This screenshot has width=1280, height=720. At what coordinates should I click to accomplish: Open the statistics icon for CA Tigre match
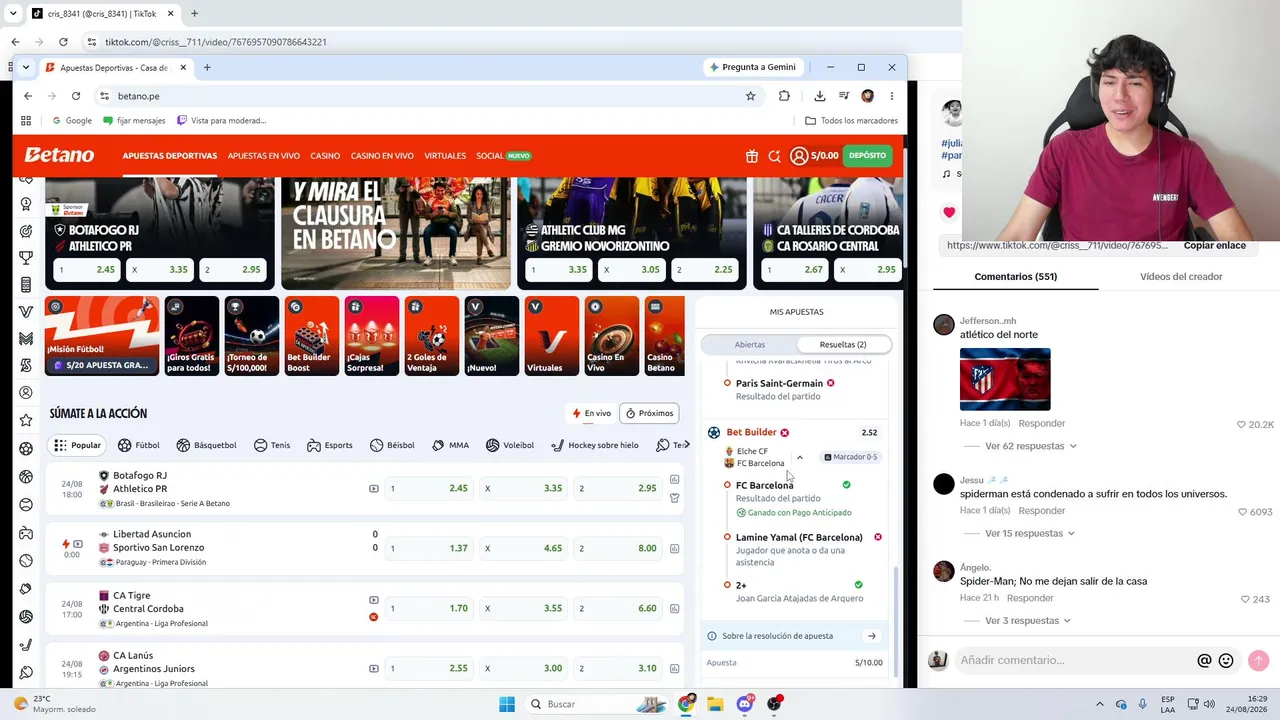click(674, 608)
